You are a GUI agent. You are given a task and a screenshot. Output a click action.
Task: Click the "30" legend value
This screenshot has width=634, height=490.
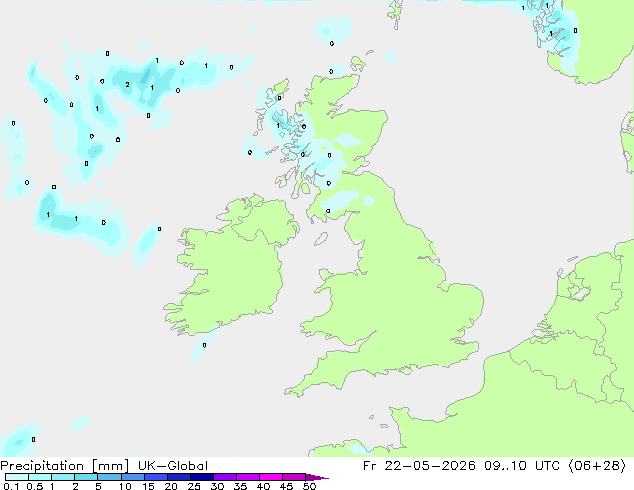217,486
